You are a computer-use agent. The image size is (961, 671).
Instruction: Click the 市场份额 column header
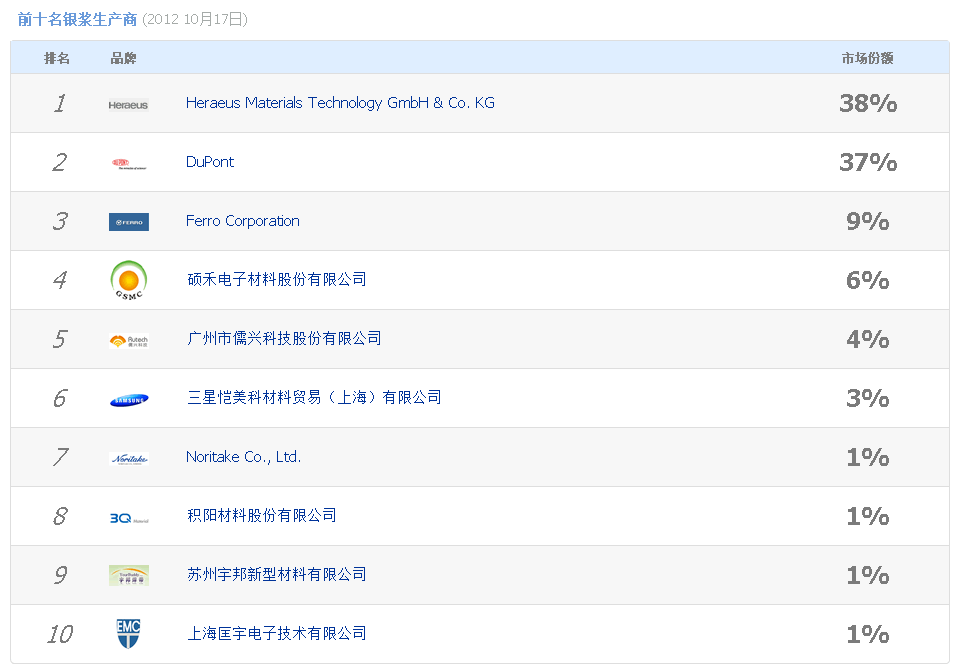tap(867, 58)
